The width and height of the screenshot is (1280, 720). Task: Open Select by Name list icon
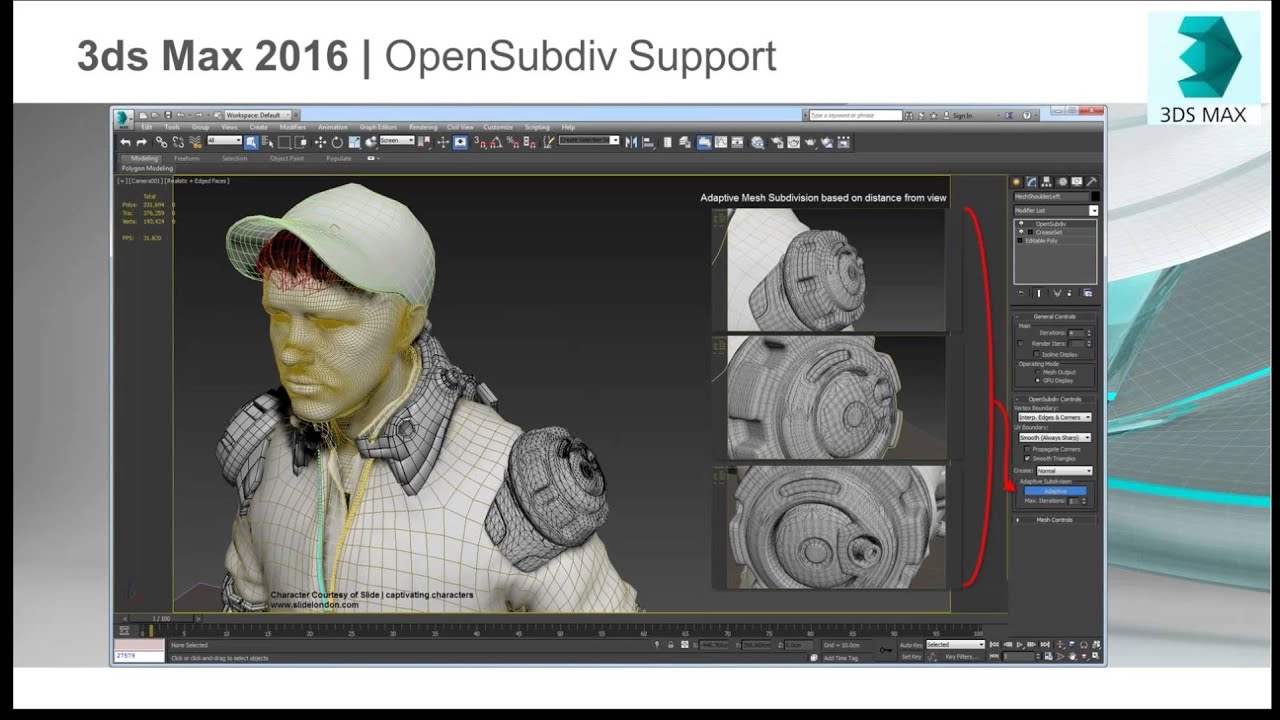267,142
